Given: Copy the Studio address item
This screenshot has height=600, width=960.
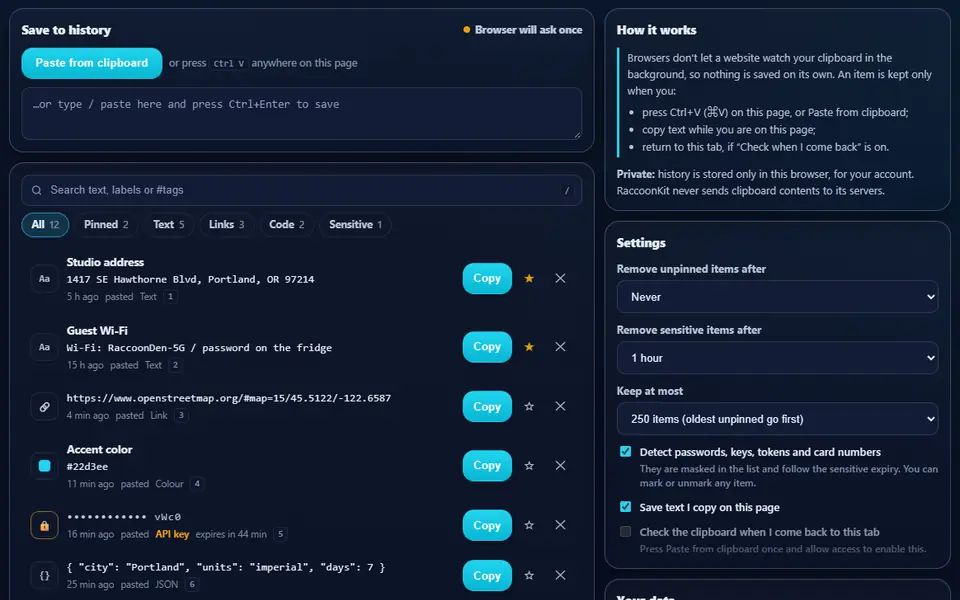Looking at the screenshot, I should coord(487,279).
